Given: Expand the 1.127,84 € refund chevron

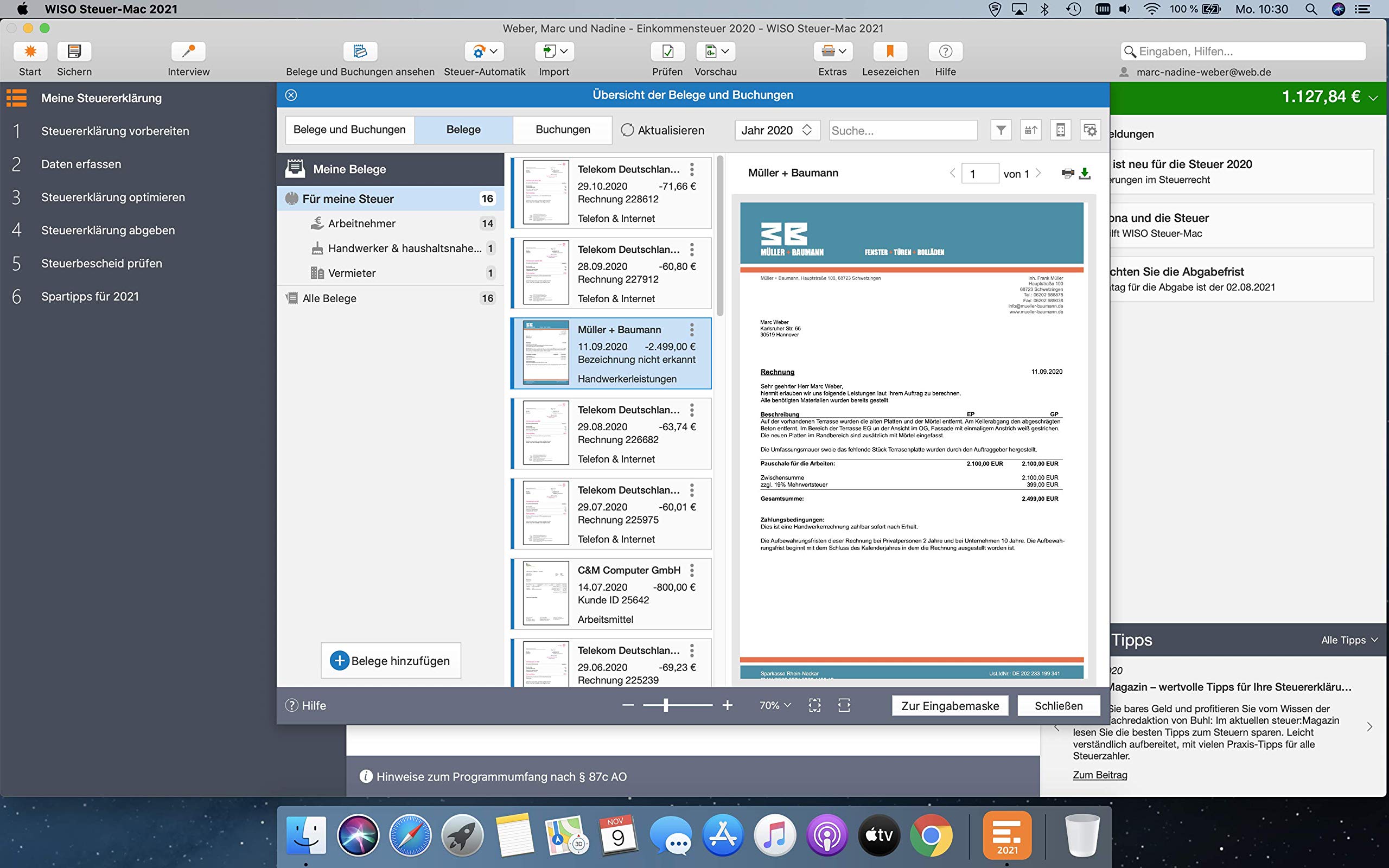Looking at the screenshot, I should click(1373, 98).
